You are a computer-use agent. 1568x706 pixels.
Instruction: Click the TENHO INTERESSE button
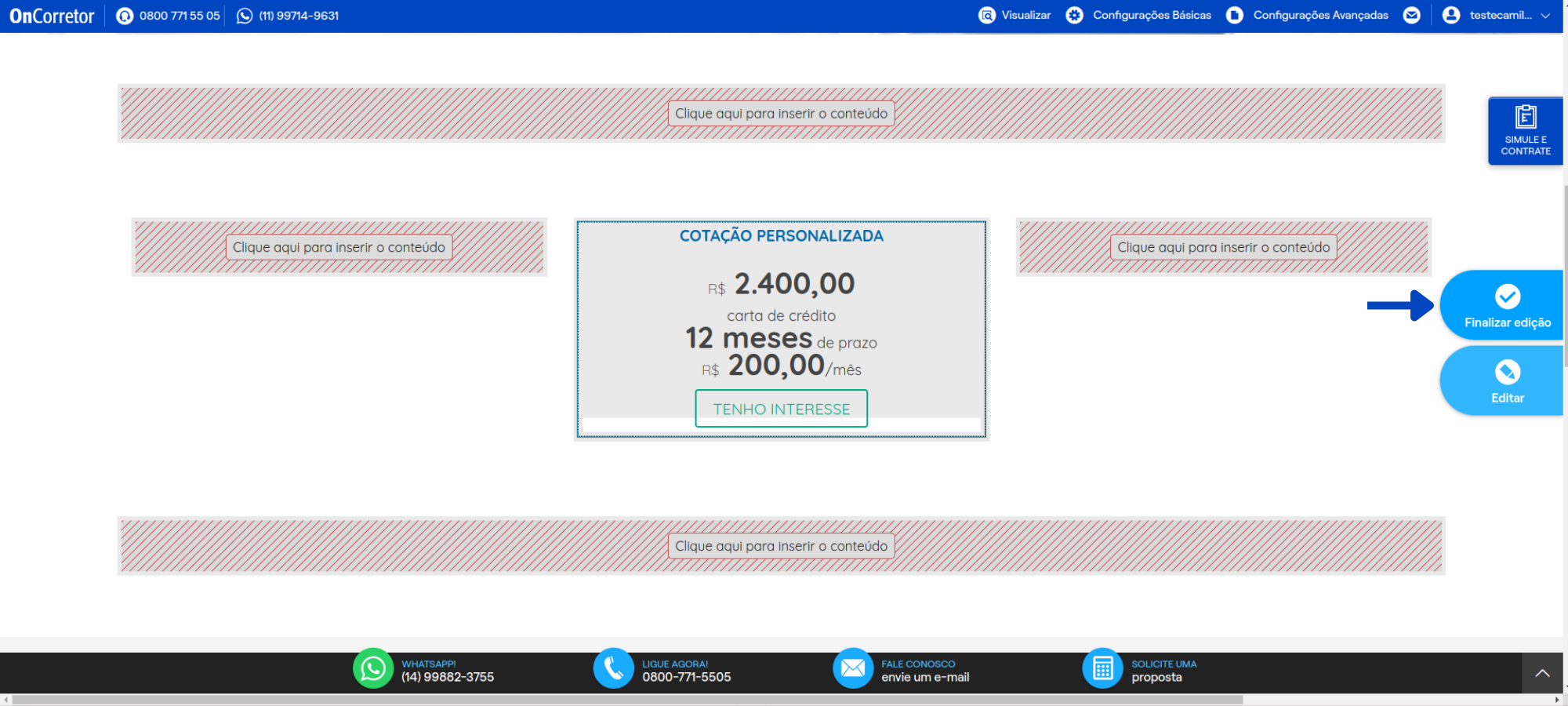click(x=781, y=409)
